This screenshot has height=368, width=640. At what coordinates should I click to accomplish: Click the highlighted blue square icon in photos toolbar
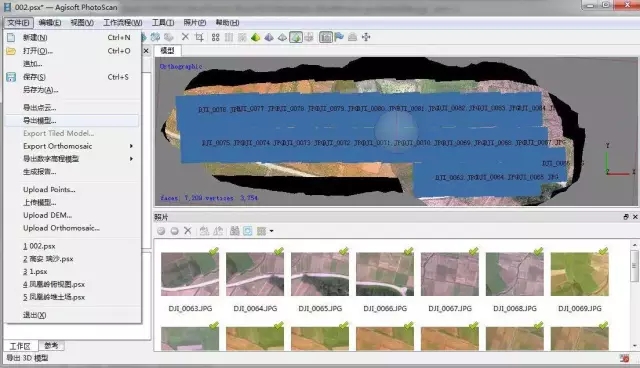tap(248, 231)
